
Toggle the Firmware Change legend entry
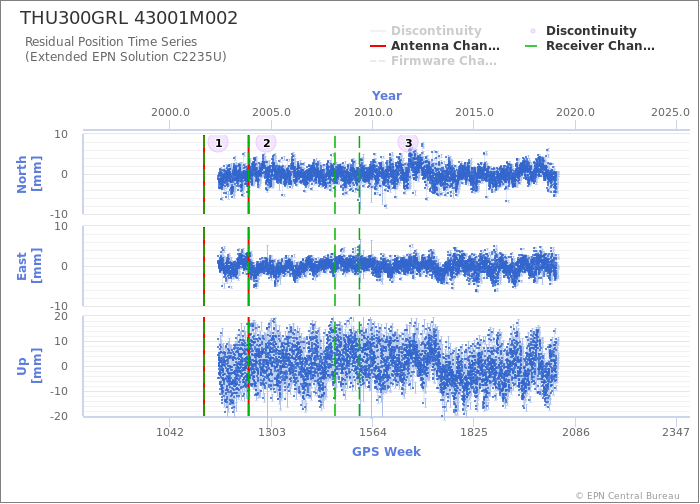[433, 61]
